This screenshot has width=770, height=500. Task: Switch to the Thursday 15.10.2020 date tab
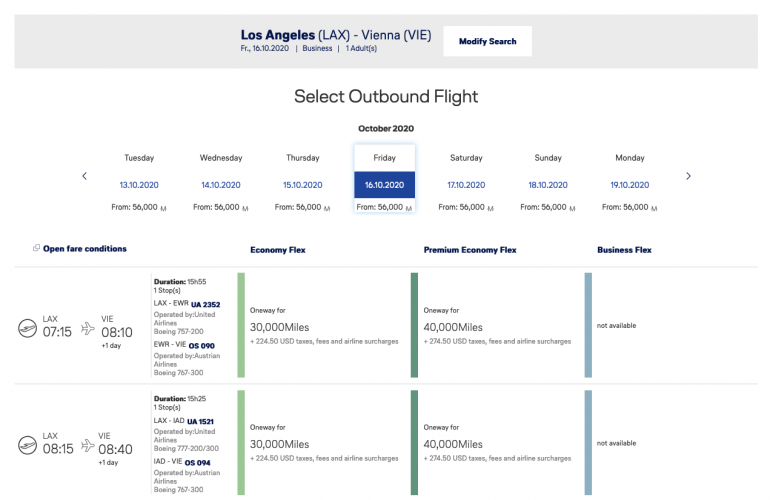(303, 184)
